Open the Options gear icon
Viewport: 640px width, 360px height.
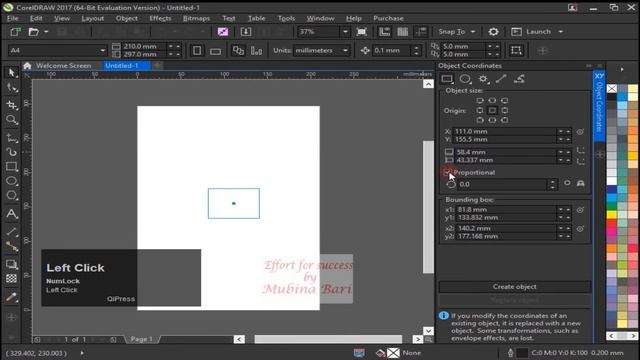click(x=493, y=31)
